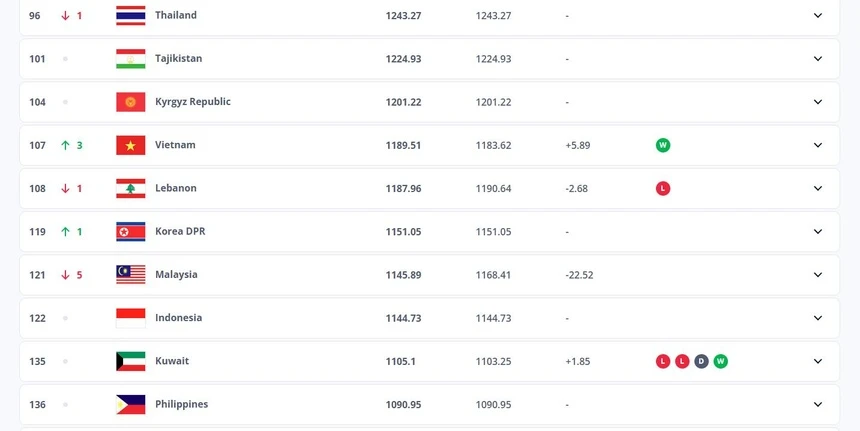Open the Tajikistan team link
Screen dimensions: 860x431
178,58
